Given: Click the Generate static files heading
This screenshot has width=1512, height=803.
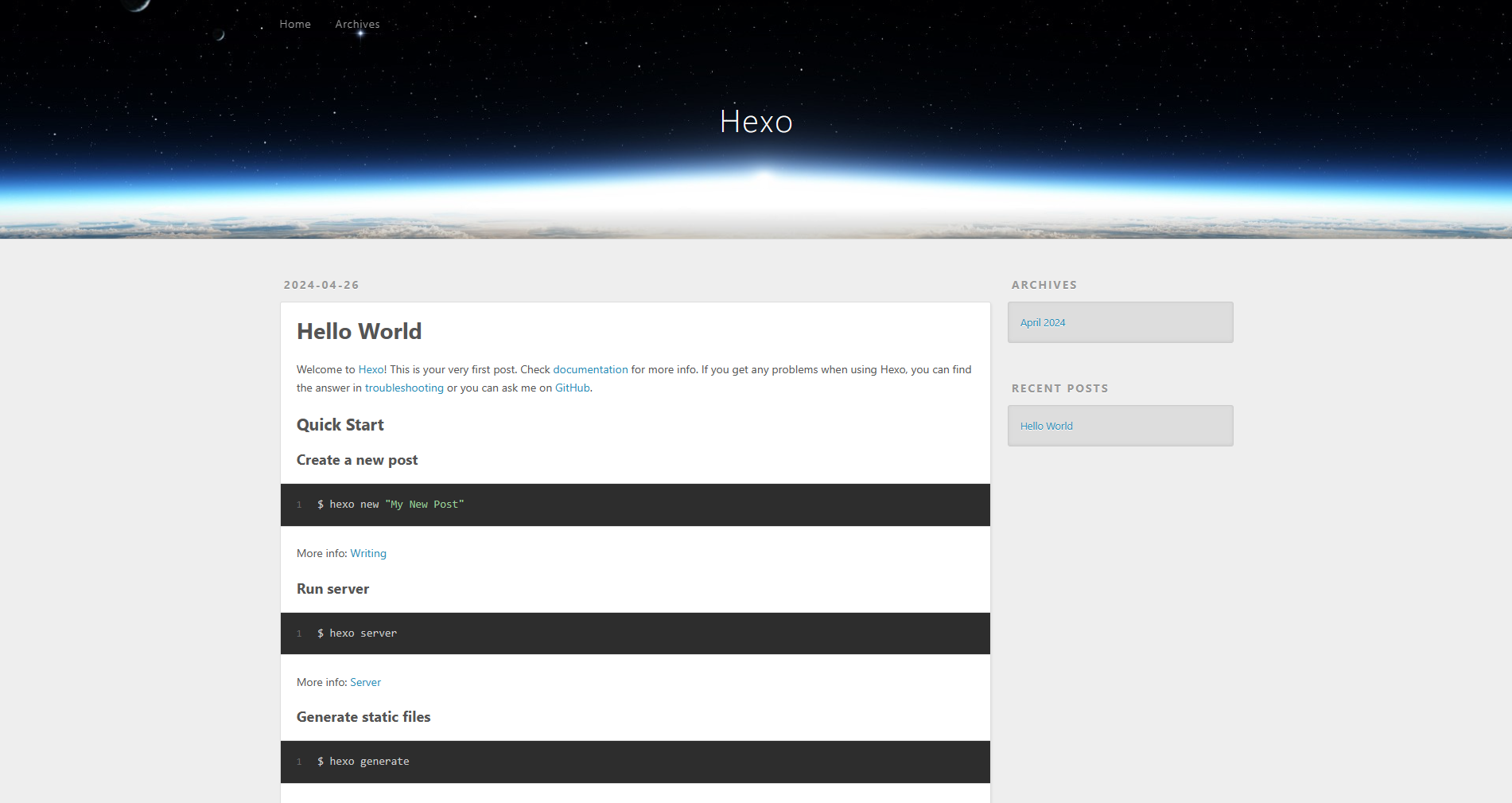Looking at the screenshot, I should (x=363, y=717).
